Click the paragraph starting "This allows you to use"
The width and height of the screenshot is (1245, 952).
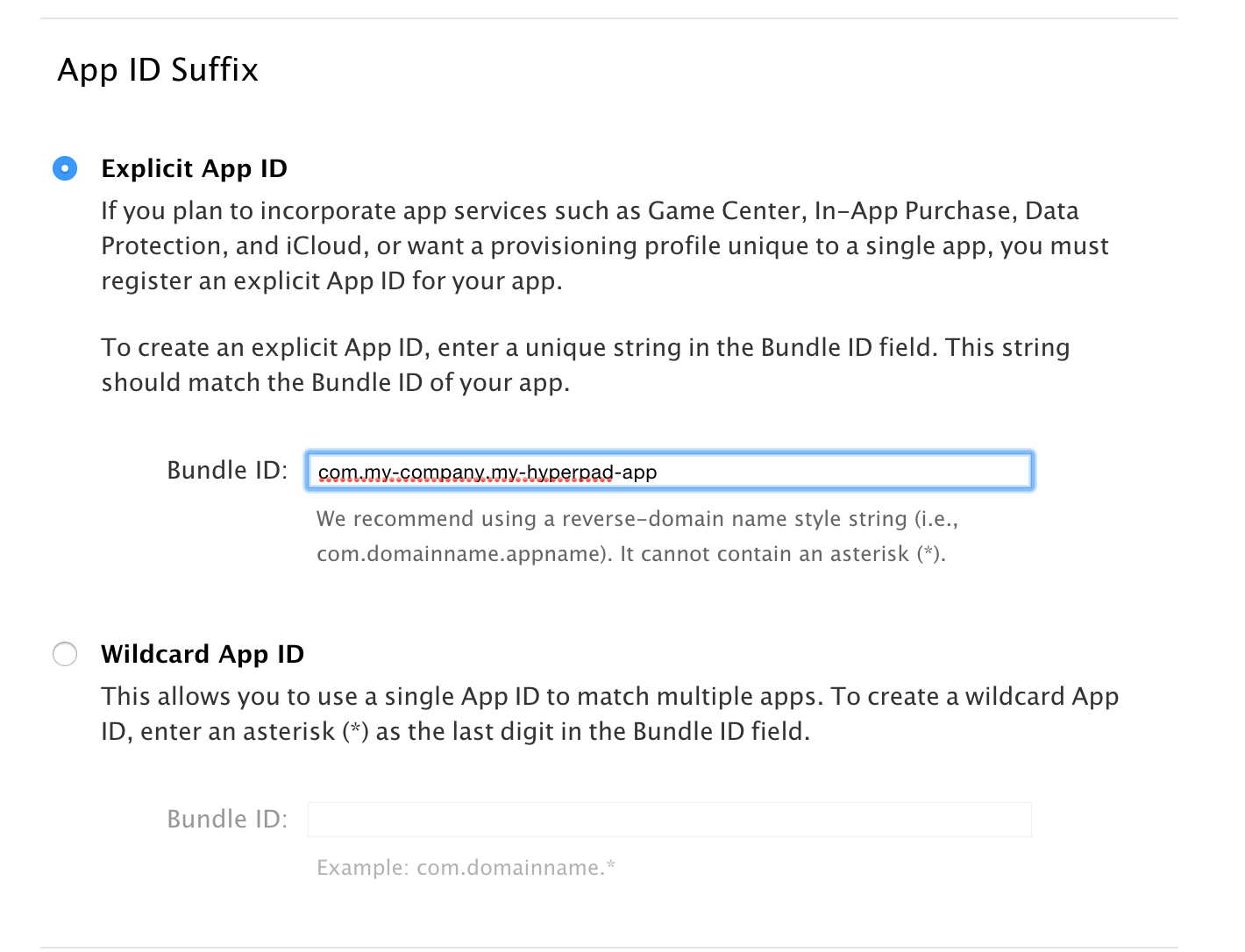point(610,714)
